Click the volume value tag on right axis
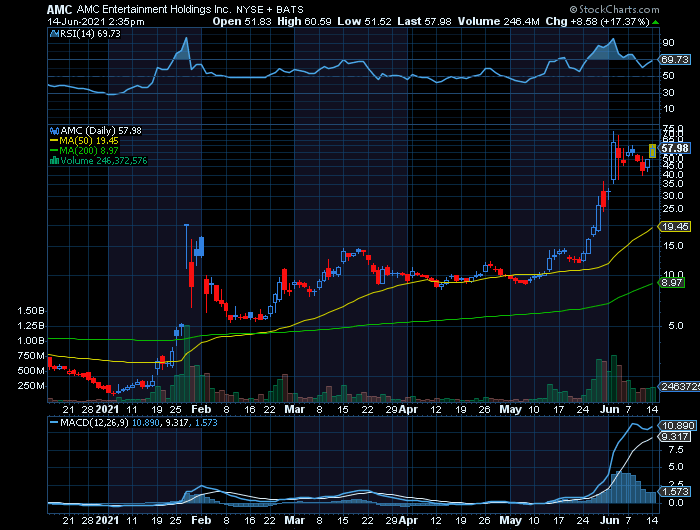Viewport: 700px width, 530px height. [679, 387]
